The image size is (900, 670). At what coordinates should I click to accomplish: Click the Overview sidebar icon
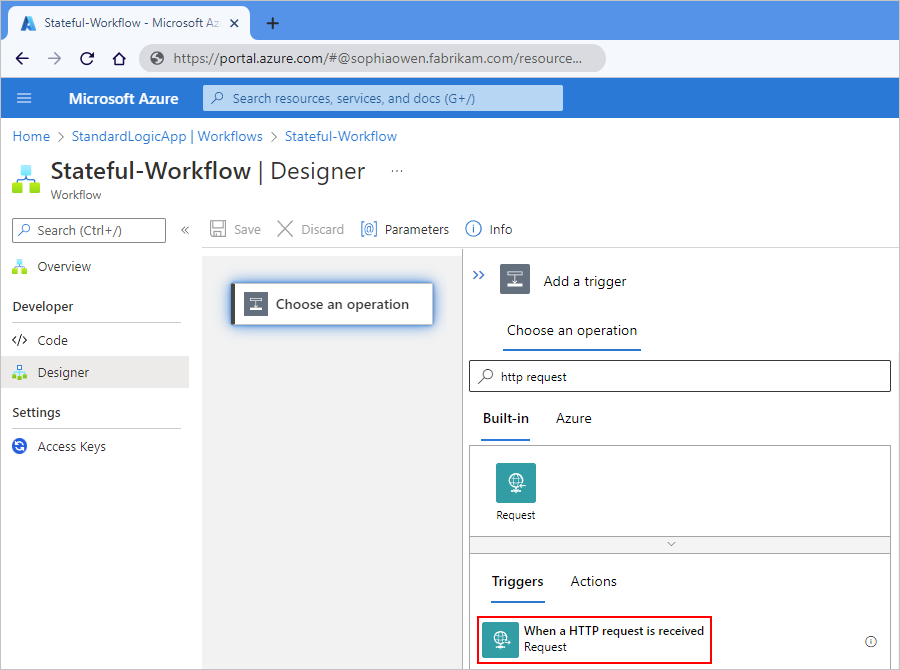[20, 266]
